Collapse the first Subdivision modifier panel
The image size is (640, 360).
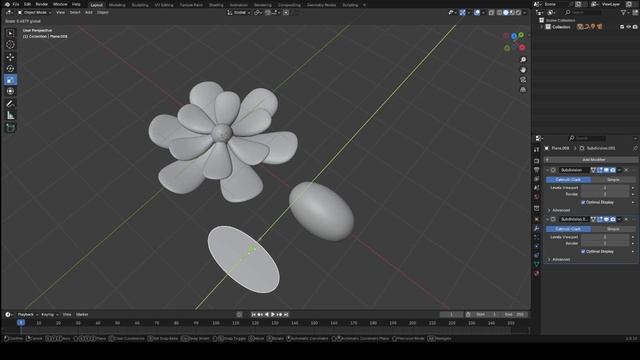tap(547, 170)
